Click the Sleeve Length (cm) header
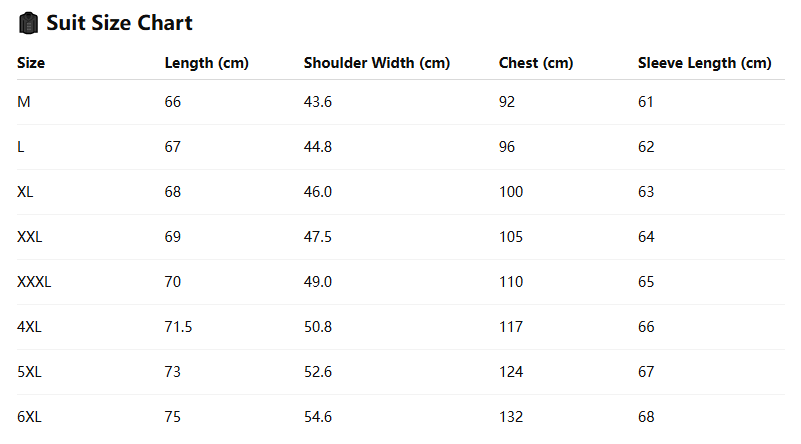The height and width of the screenshot is (444, 801). click(704, 63)
